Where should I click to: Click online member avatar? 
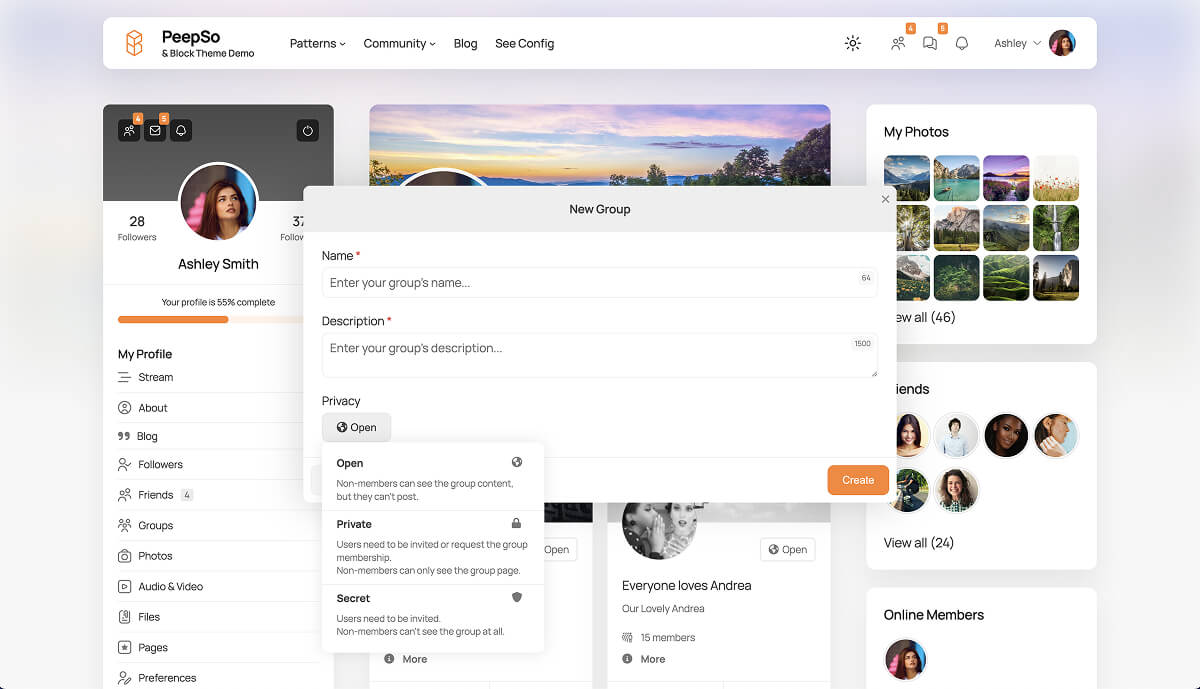(906, 659)
